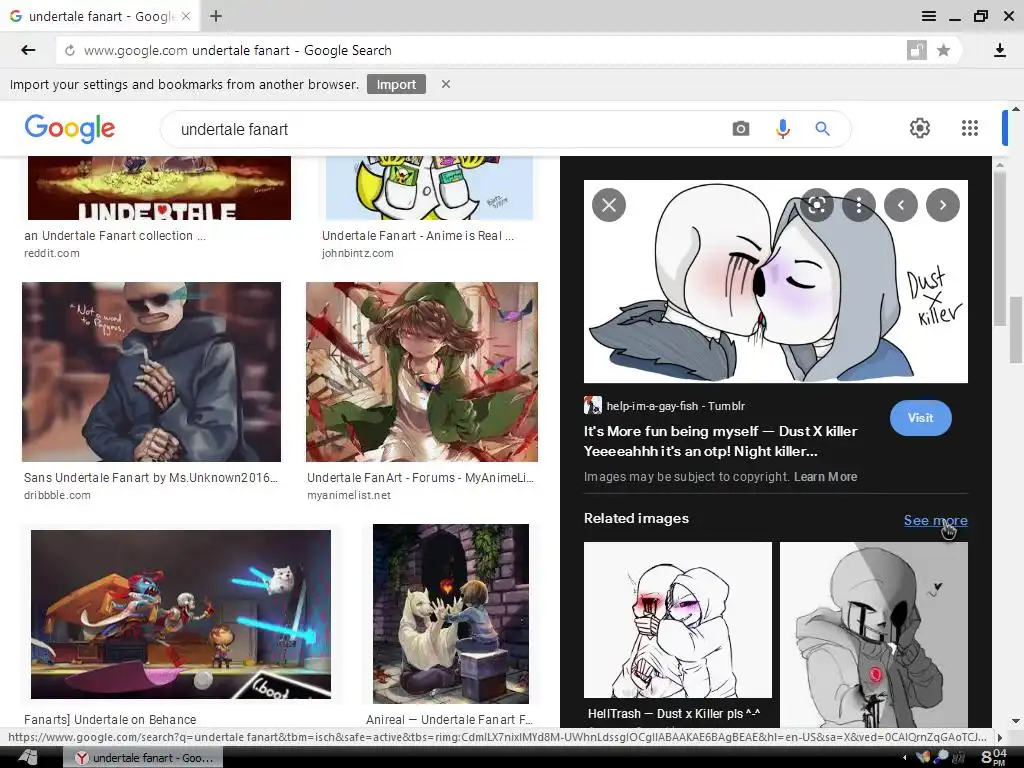This screenshot has width=1024, height=768.
Task: Select the undertale fanart taskbar item
Action: pos(143,758)
